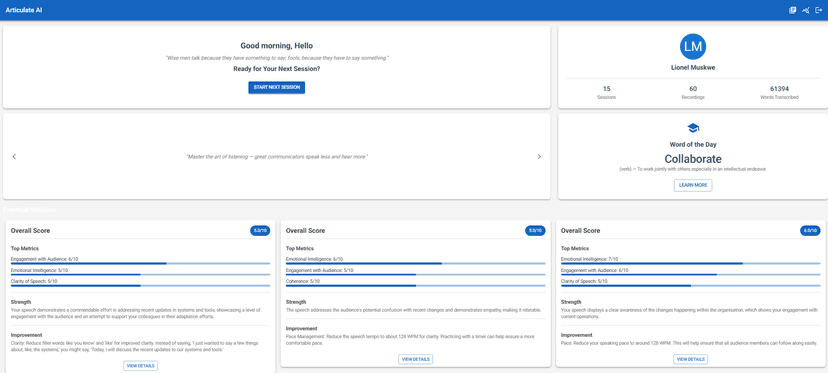
Task: View details of the session with Coherence metric
Action: point(416,359)
